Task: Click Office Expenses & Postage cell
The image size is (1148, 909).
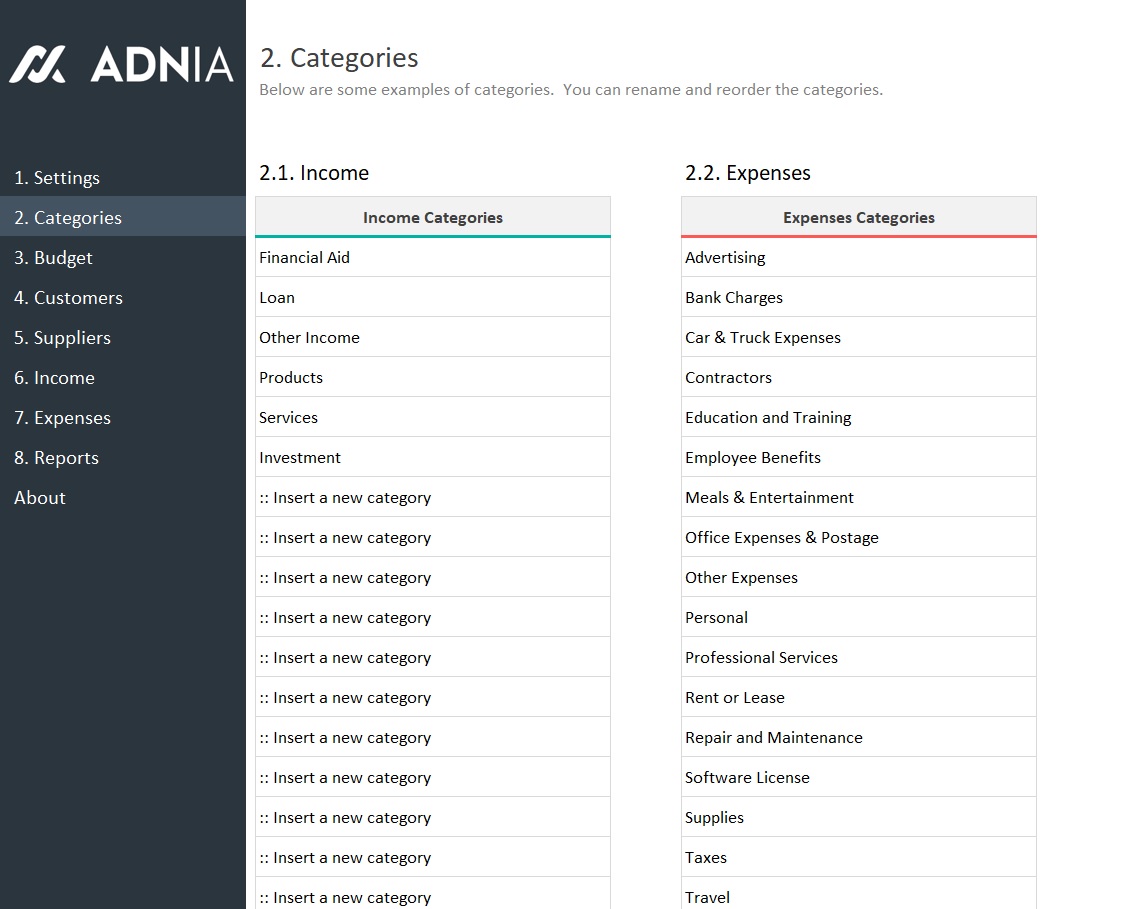Action: tap(859, 537)
